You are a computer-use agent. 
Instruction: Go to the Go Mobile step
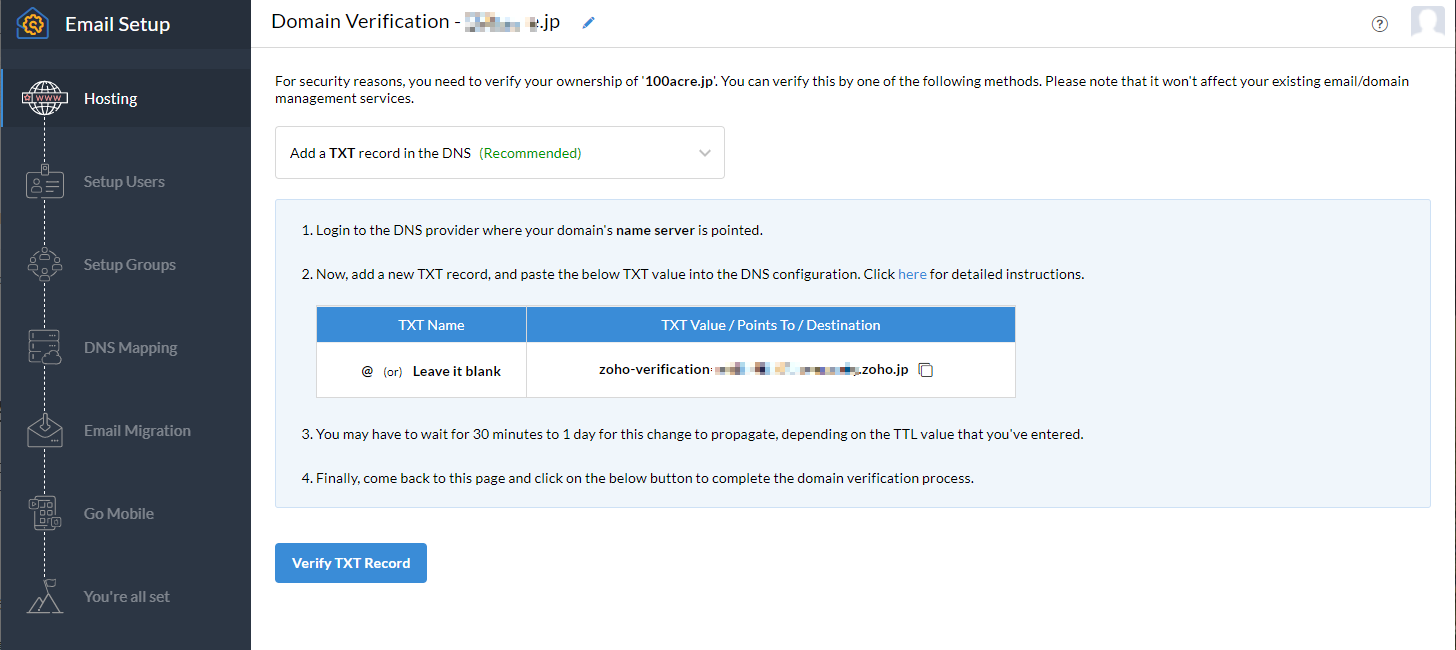(126, 513)
